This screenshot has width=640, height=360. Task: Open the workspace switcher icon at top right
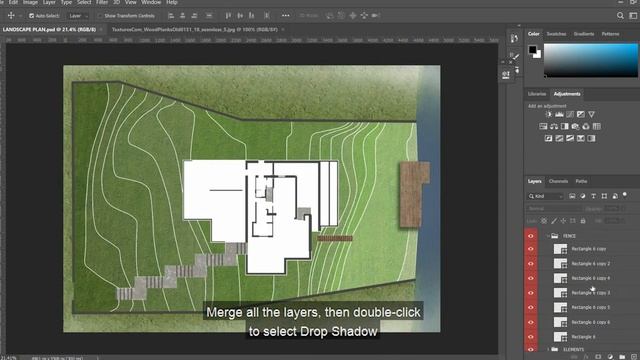pos(633,16)
